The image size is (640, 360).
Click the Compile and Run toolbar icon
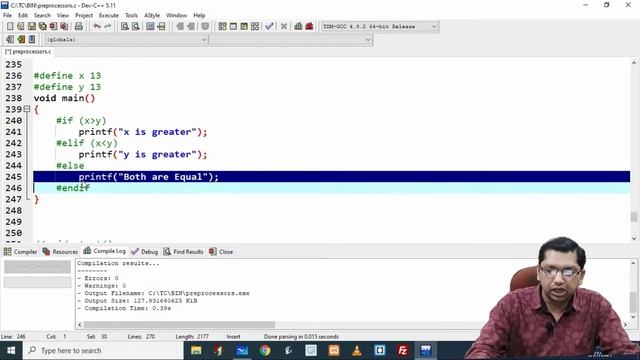244,27
